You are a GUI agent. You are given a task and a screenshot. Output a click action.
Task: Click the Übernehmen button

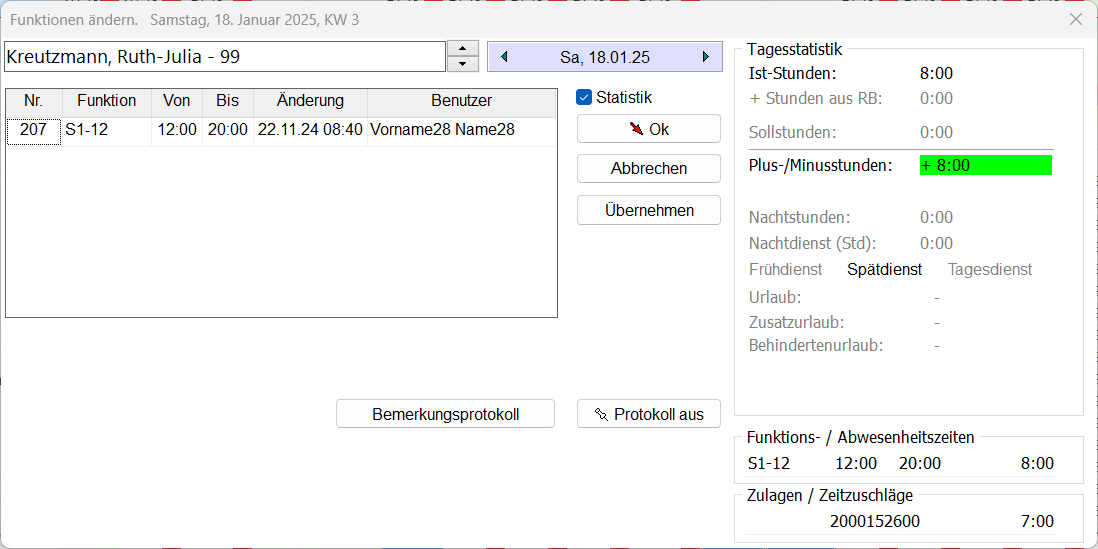click(x=648, y=210)
